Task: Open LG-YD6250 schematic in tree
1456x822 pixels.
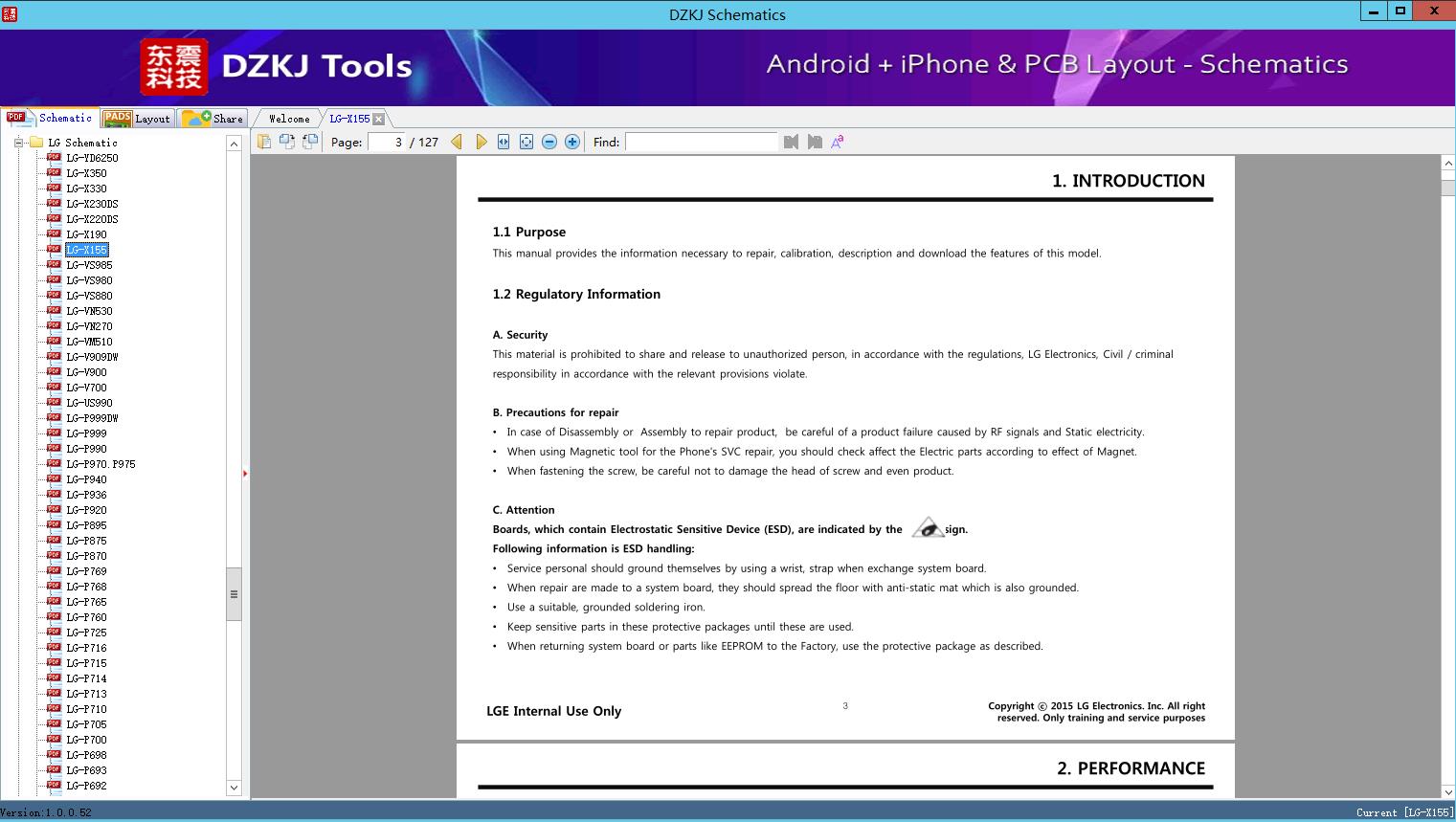Action: click(92, 158)
